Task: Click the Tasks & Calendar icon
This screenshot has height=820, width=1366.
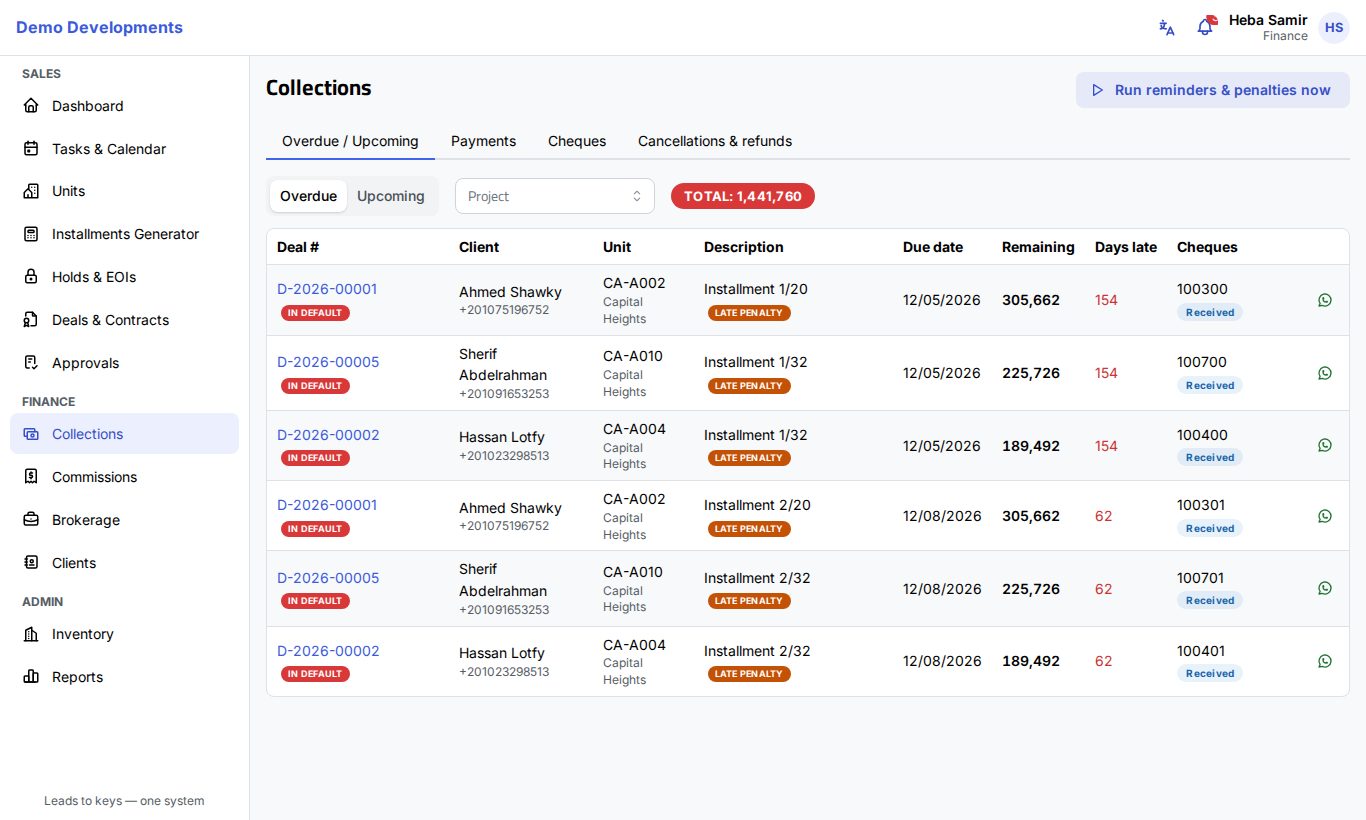Action: [x=31, y=149]
